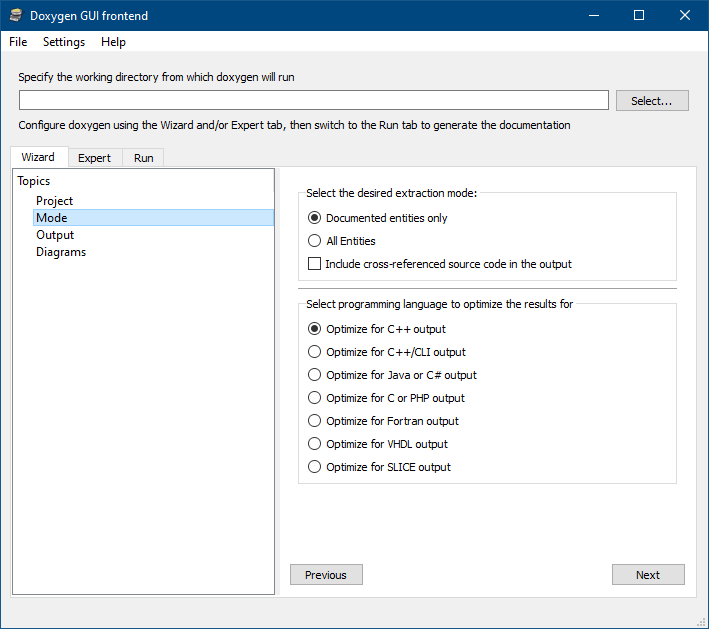Choose the All Entities extraction mode
This screenshot has width=709, height=629.
(x=315, y=241)
